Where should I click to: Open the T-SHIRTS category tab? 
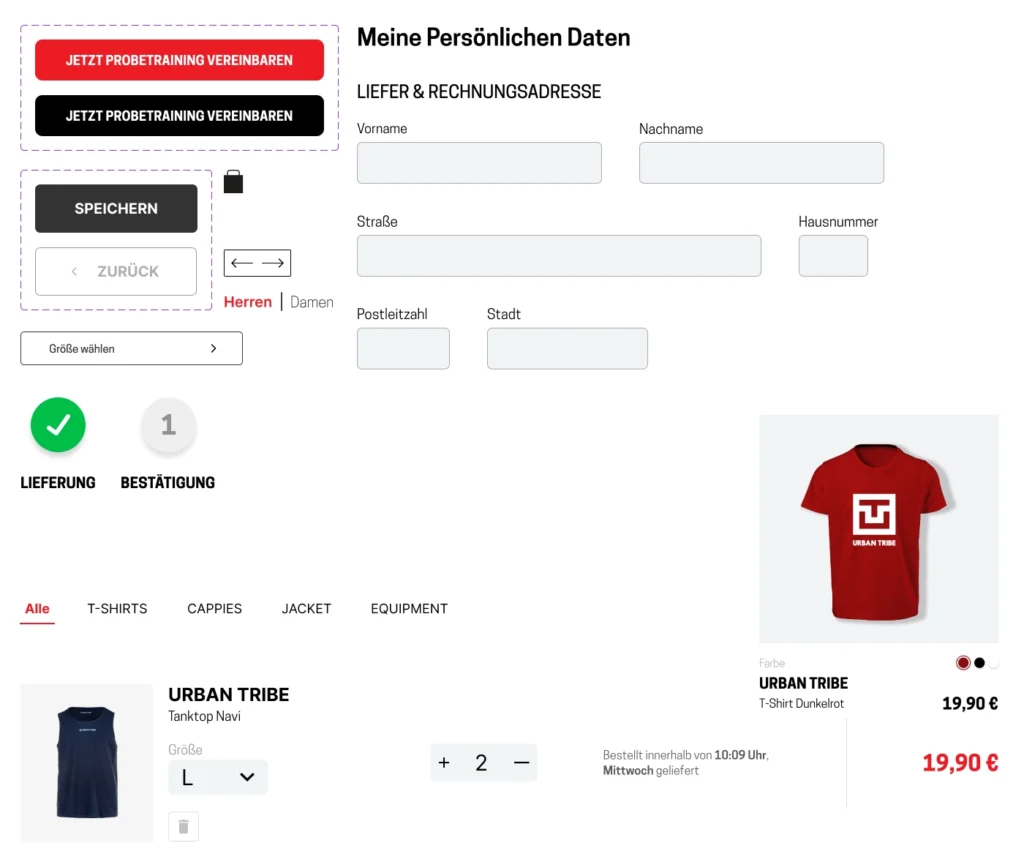tap(118, 608)
